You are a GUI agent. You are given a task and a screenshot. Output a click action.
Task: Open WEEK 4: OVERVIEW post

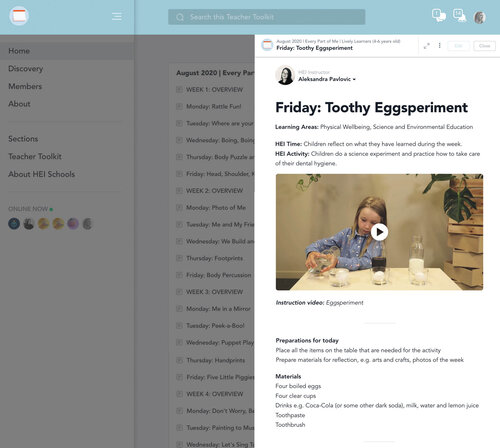click(215, 394)
